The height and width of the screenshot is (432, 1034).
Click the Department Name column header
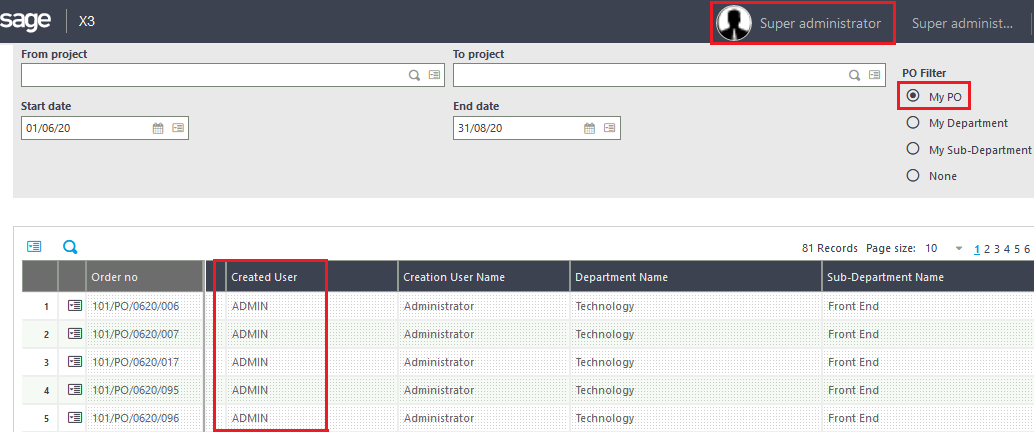click(621, 277)
